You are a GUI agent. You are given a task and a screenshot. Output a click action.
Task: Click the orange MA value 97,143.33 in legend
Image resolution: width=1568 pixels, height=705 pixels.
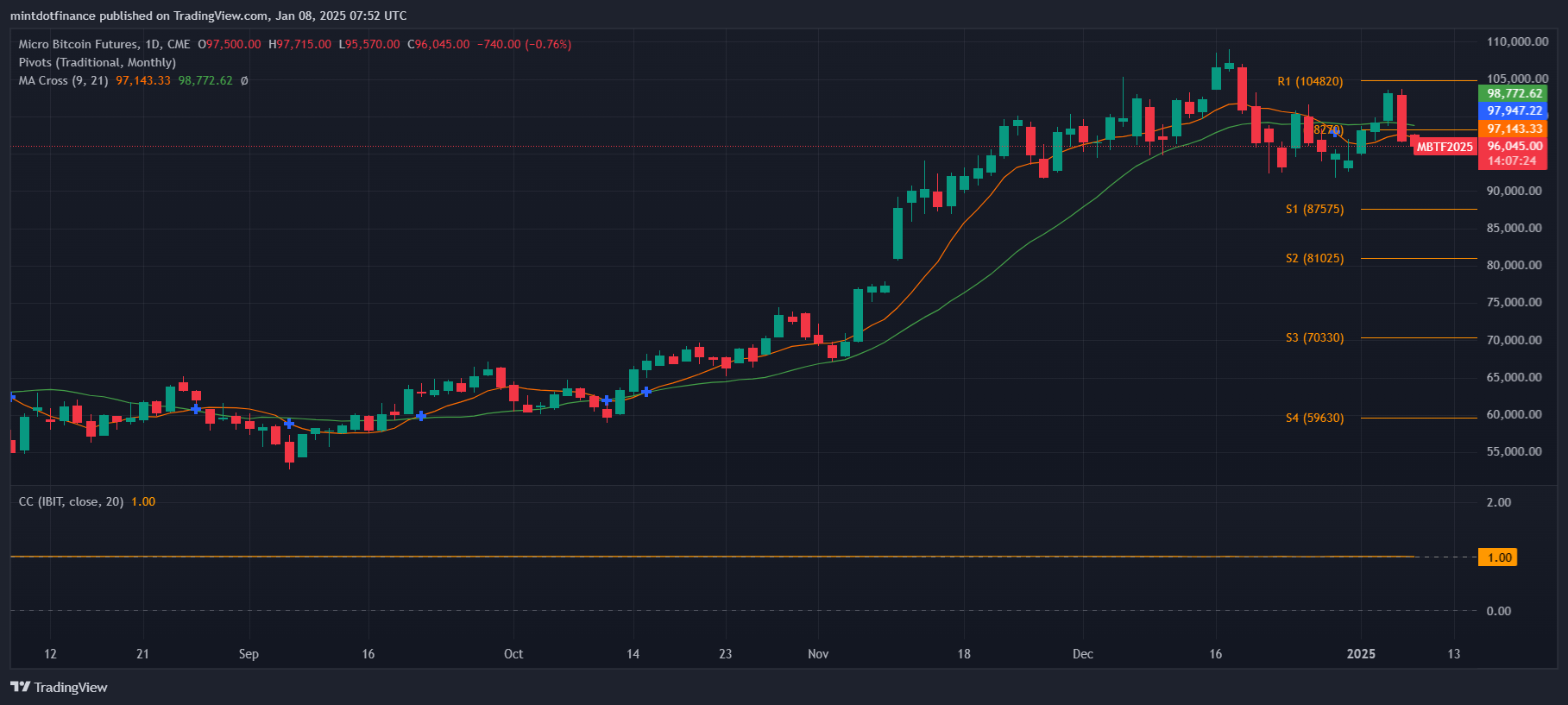pos(143,80)
